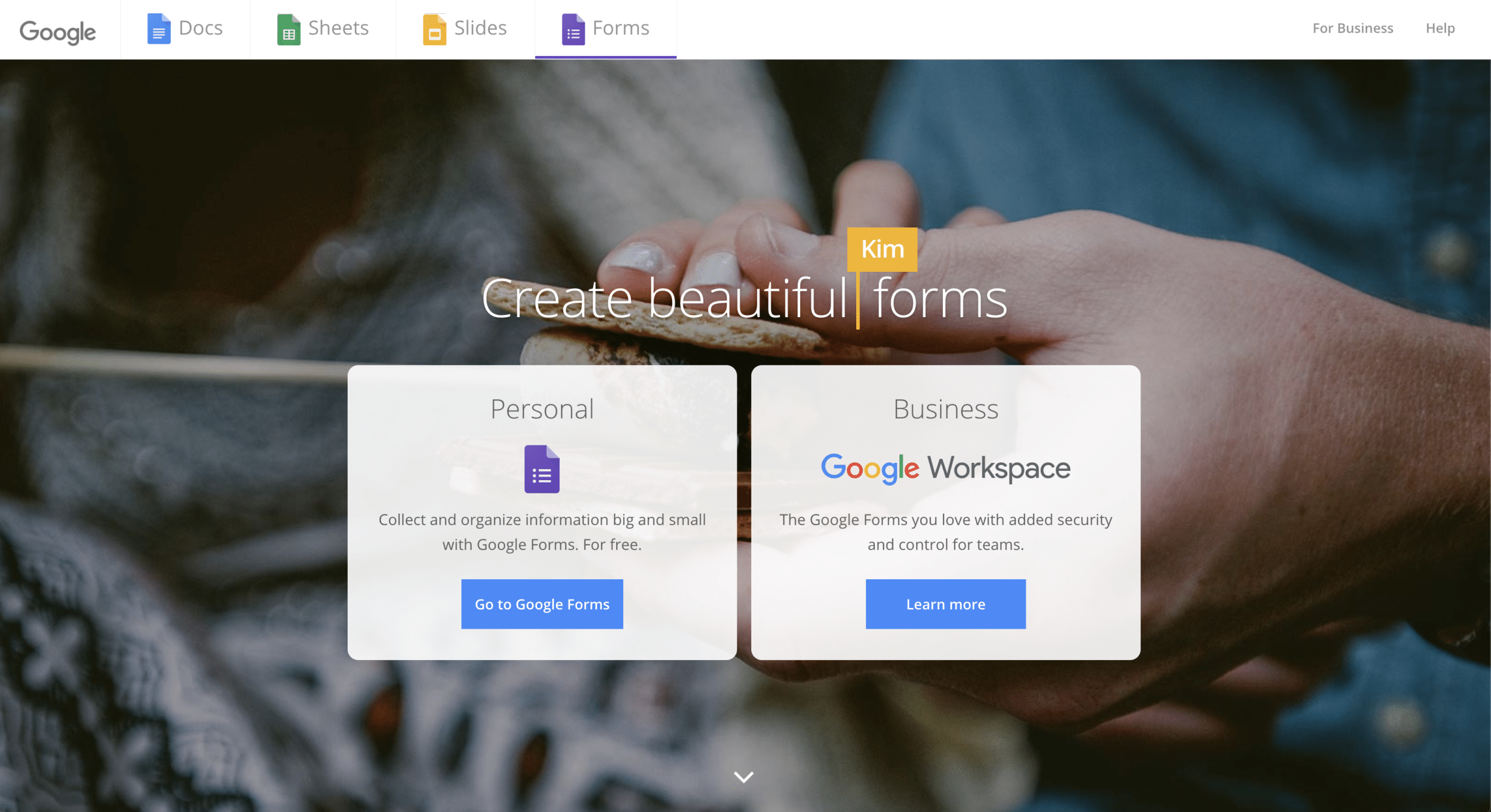Click the yellow Kim cursor label
This screenshot has width=1491, height=812.
[x=882, y=249]
